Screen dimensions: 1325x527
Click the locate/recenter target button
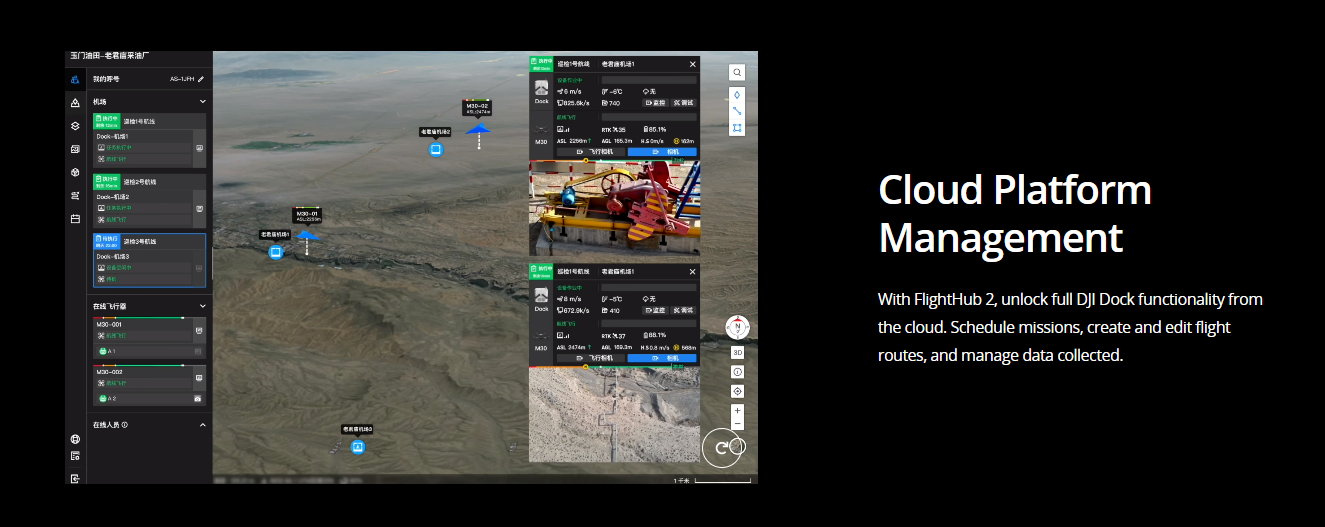coord(737,391)
